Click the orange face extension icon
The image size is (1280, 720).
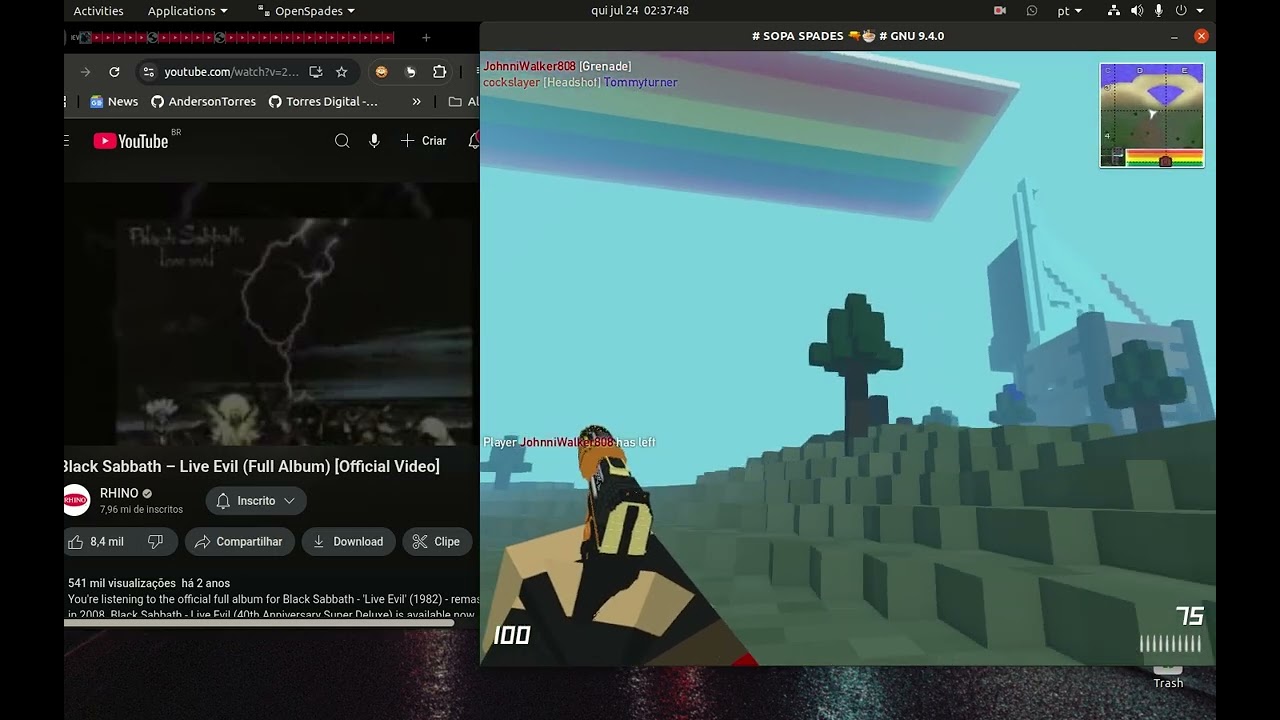point(381,72)
